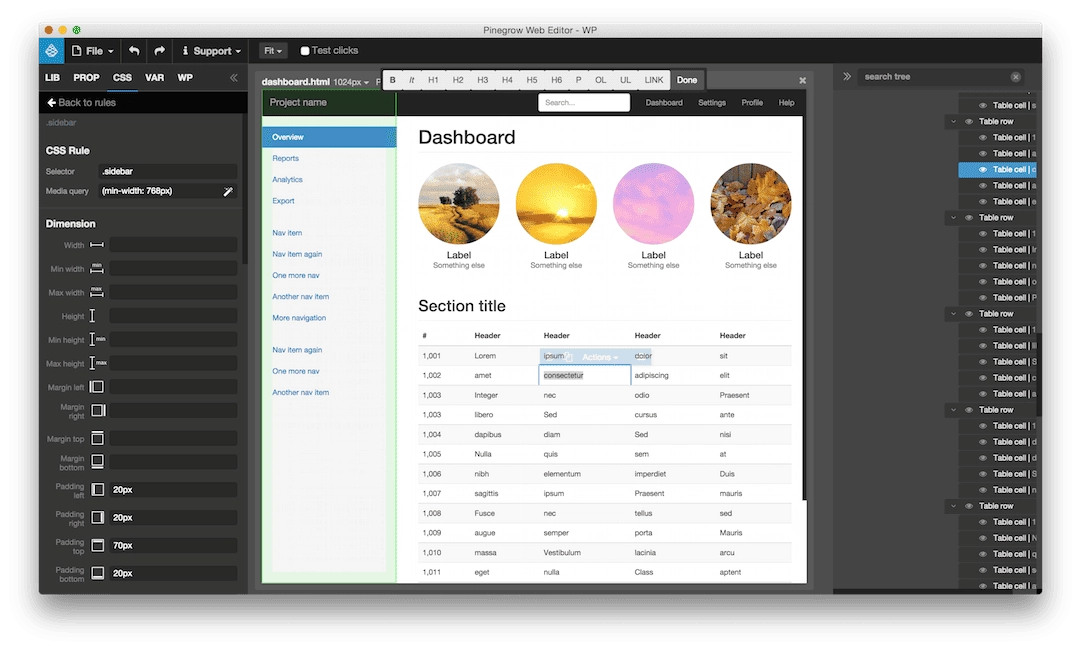Click the Max height icon
This screenshot has height=650, width=1081.
point(97,363)
